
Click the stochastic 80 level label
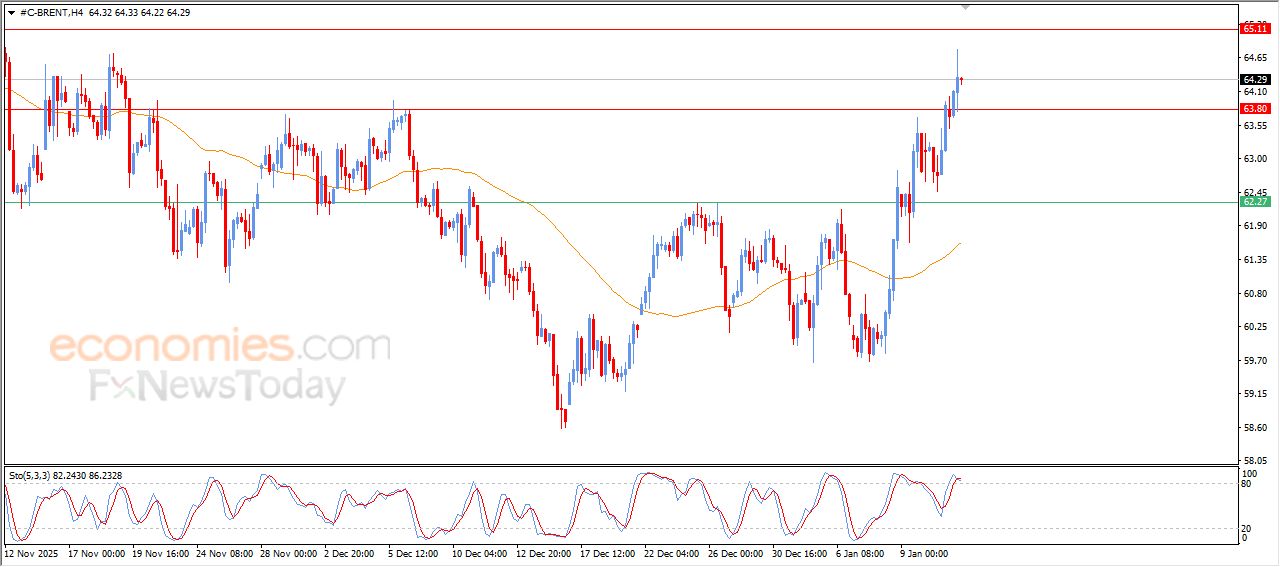click(x=1246, y=484)
